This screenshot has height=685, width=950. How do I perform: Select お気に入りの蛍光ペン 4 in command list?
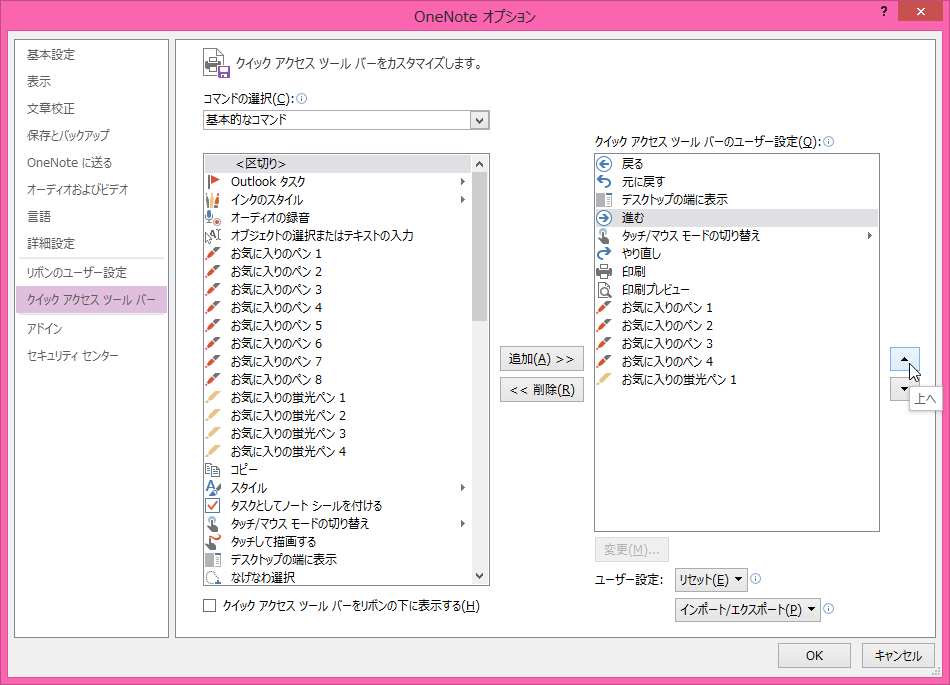(337, 451)
